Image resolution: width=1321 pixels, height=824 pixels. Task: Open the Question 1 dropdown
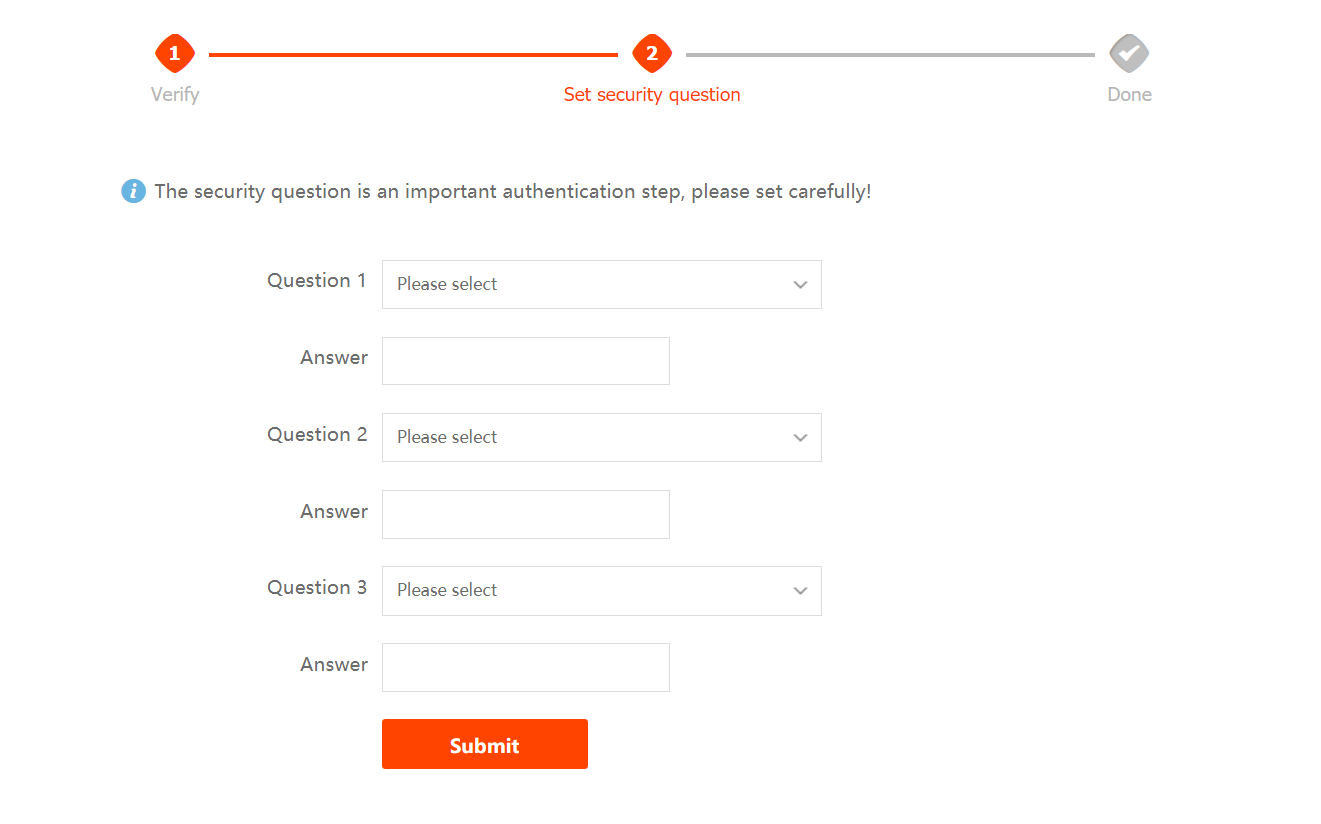(x=602, y=284)
